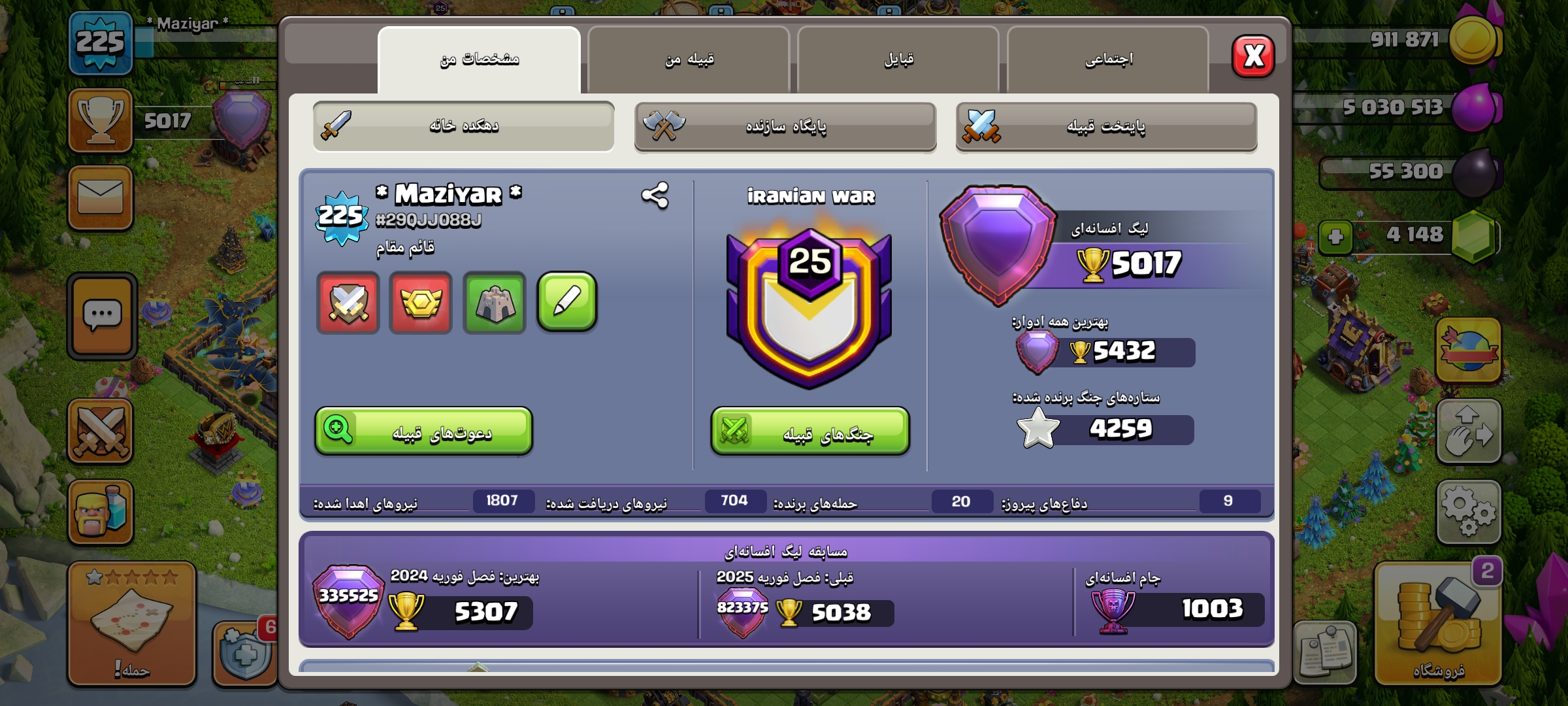Viewport: 1568px width, 706px height.
Task: Select the پایگاه سازنده builder base section
Action: [x=785, y=126]
